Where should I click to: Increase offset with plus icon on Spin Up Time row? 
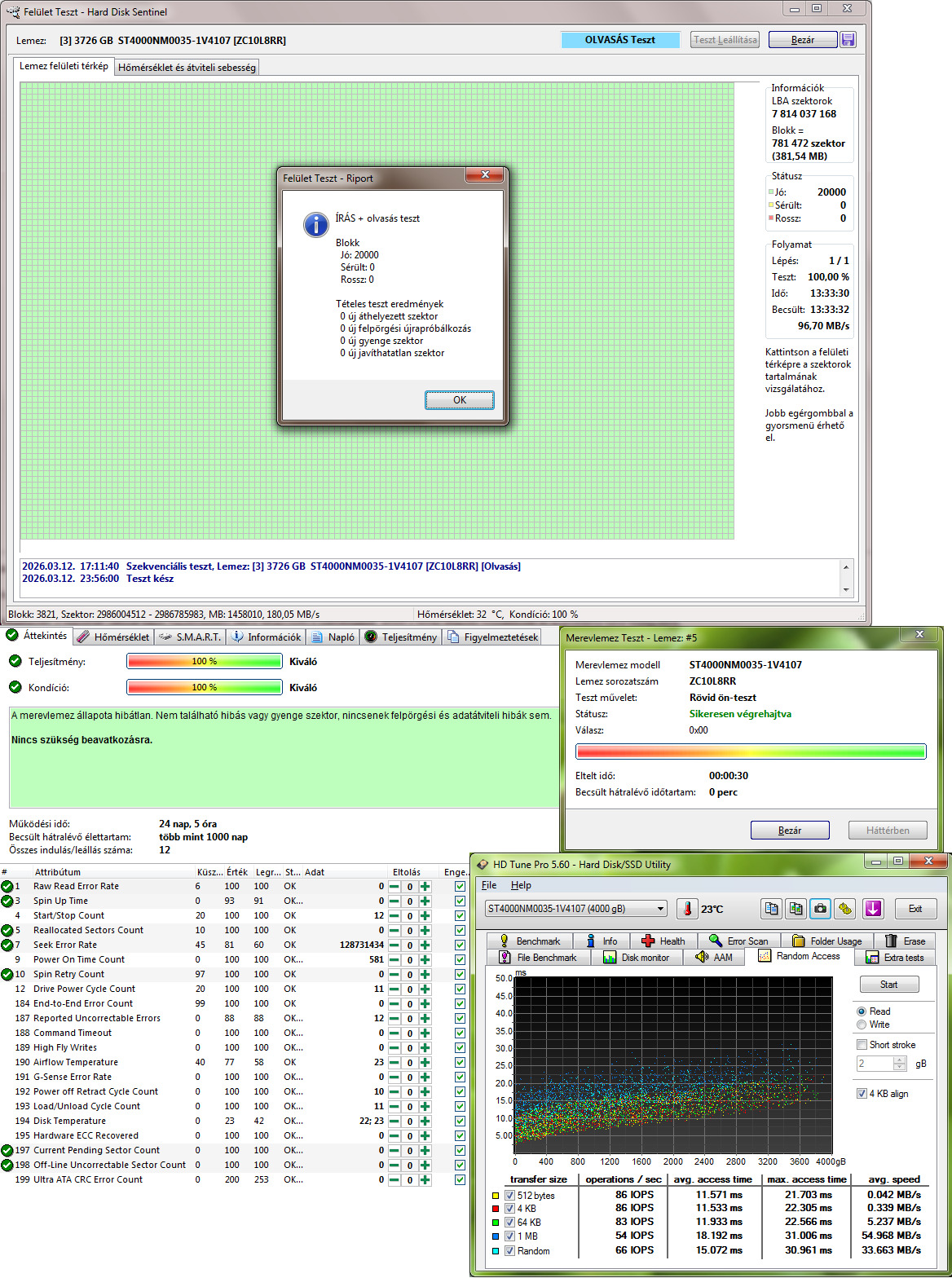(x=425, y=901)
